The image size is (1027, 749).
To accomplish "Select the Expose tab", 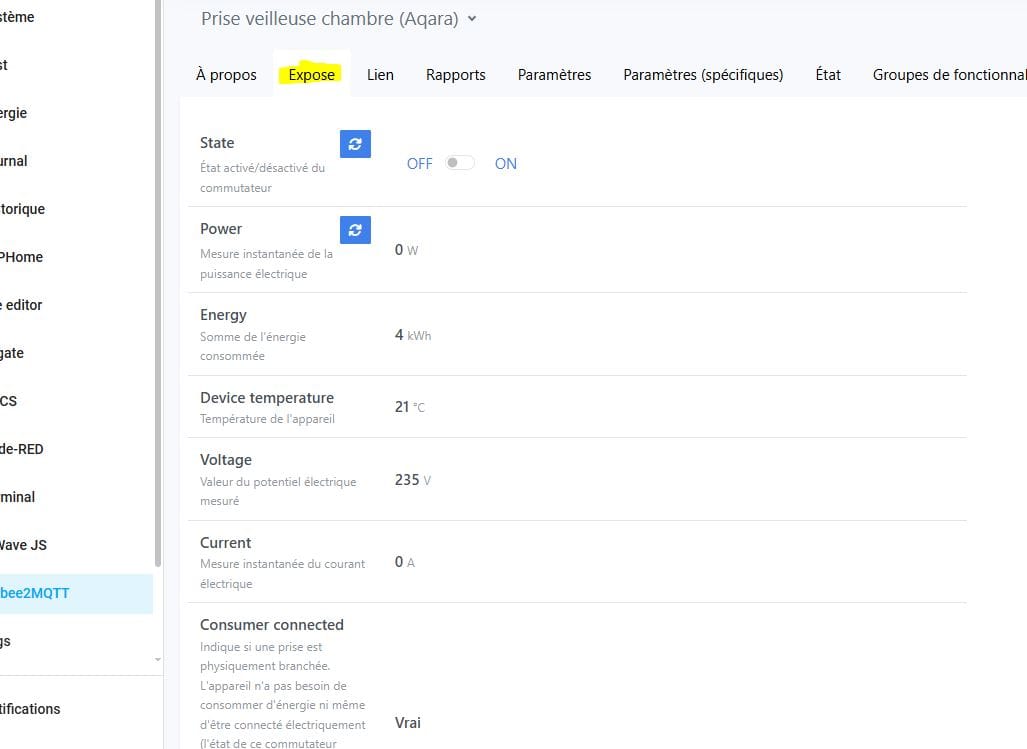I will [312, 75].
